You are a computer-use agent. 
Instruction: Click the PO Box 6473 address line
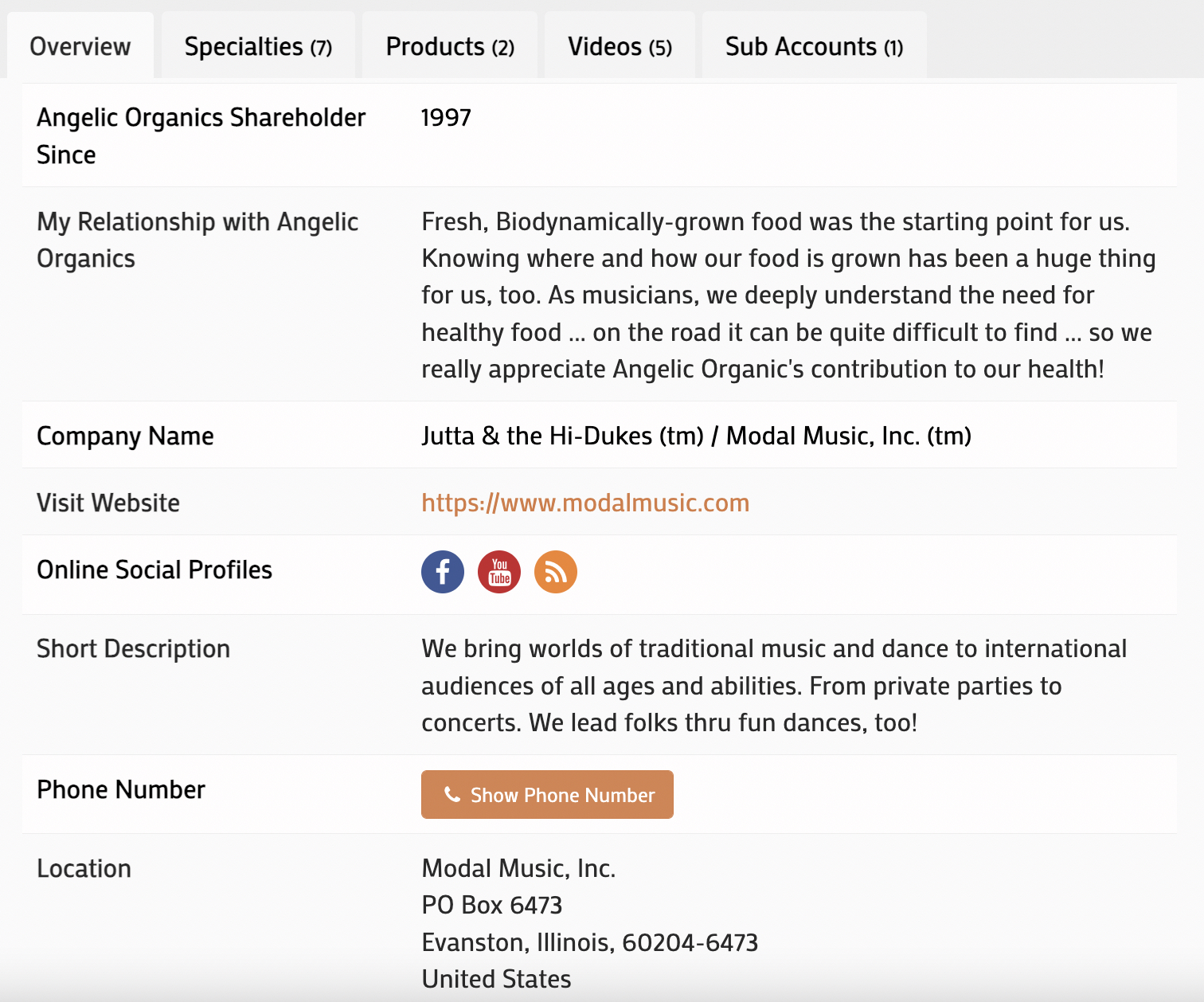point(492,905)
